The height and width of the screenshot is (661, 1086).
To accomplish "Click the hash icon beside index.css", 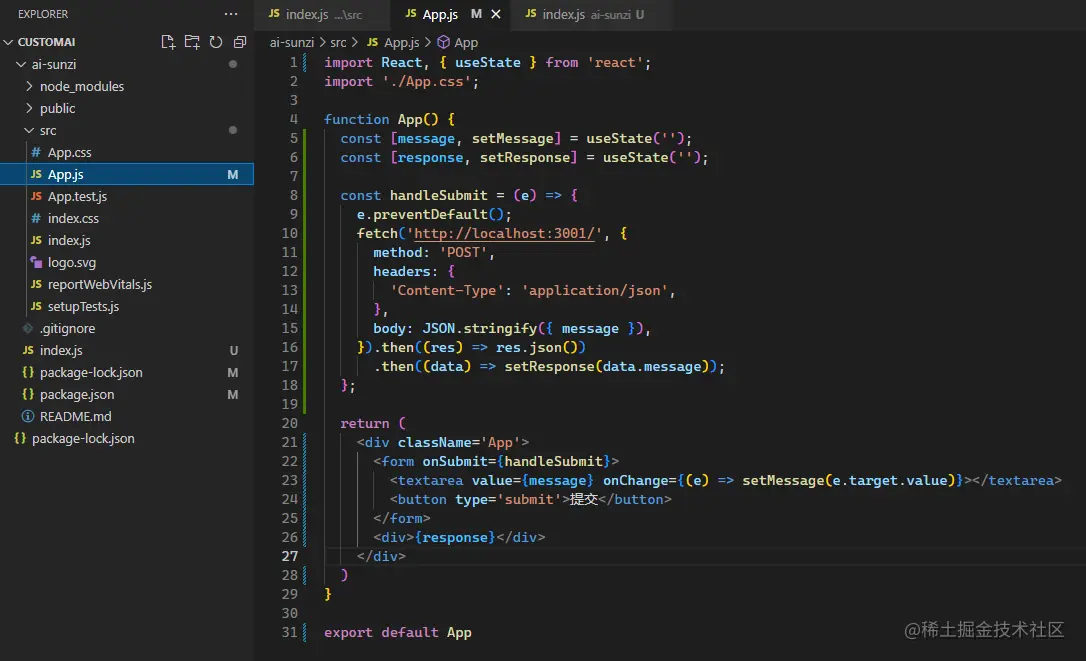I will tap(36, 218).
